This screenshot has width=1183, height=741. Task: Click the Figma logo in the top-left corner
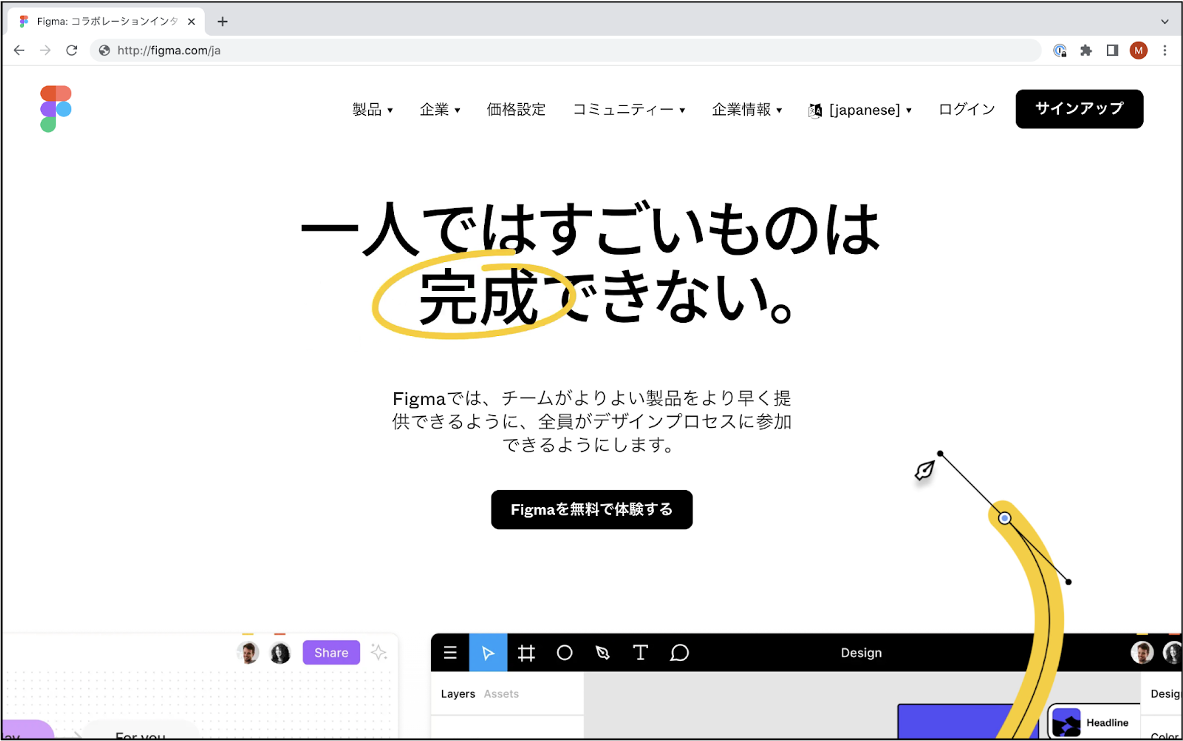(x=55, y=108)
